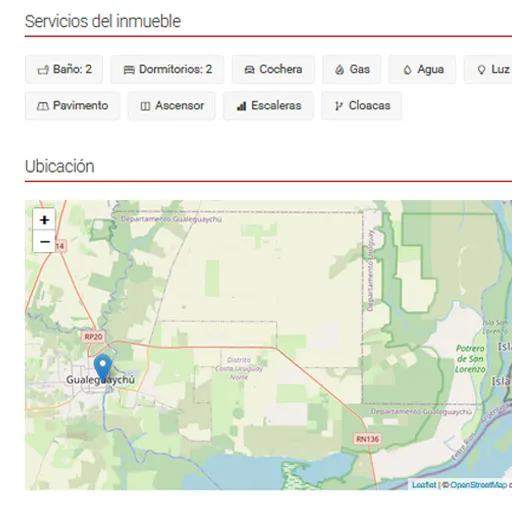Click the RN136 road label on map

click(x=367, y=439)
